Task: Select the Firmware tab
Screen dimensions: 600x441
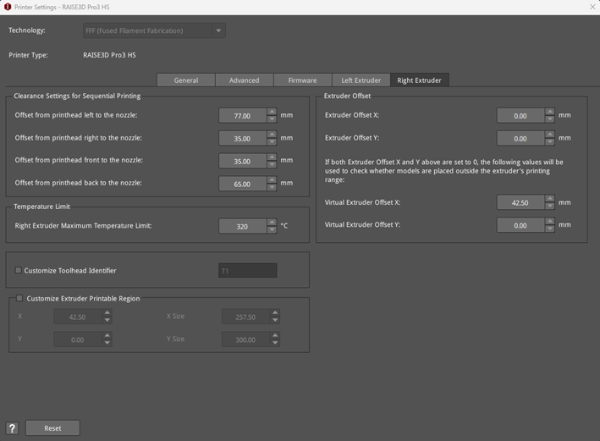Action: (303, 80)
